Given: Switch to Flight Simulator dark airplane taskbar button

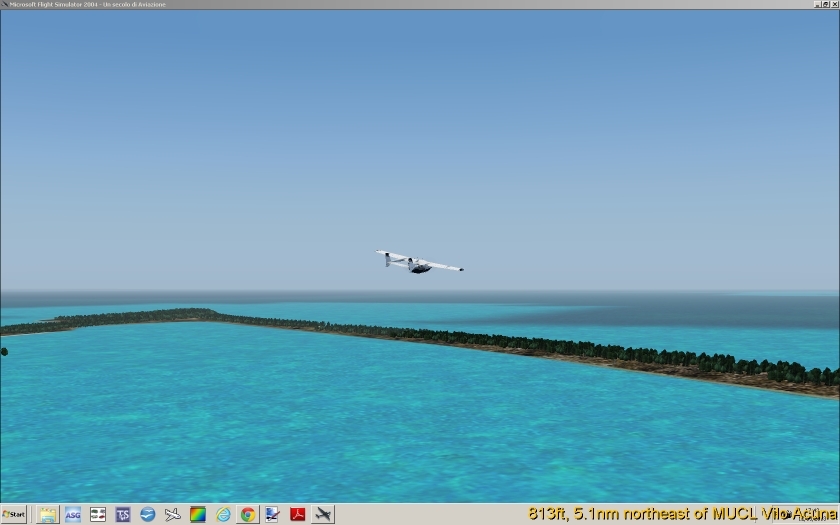Looking at the screenshot, I should point(323,515).
